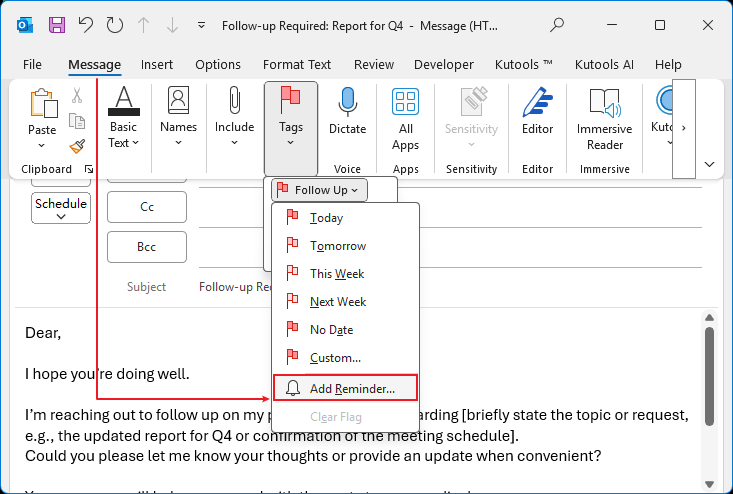This screenshot has height=494, width=733.
Task: Open the Kutools ™ tab
Action: [x=524, y=64]
